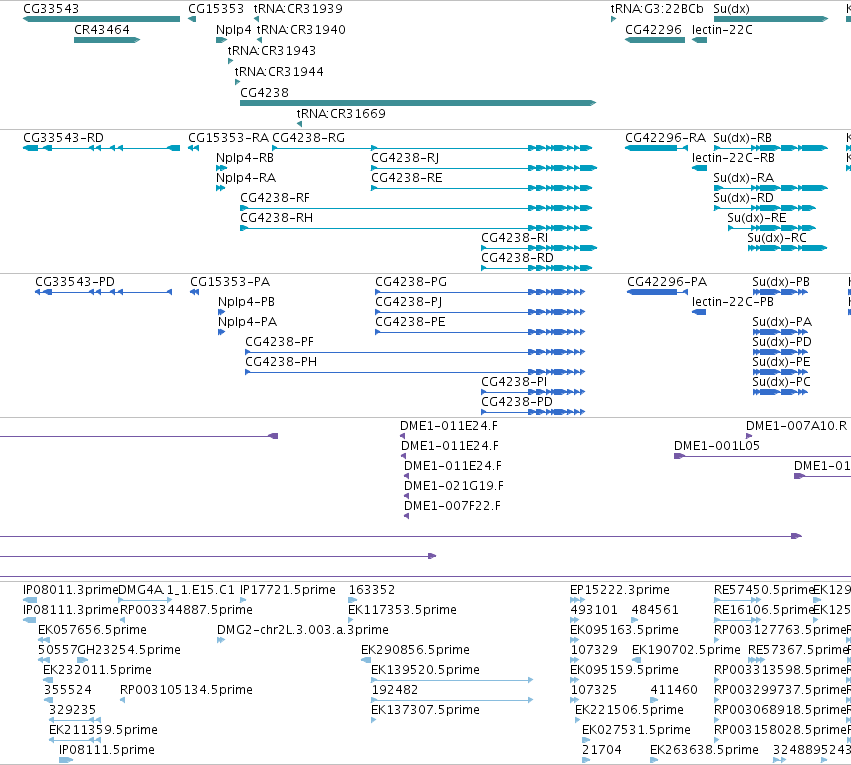Viewport: 851px width, 765px height.
Task: Select protein CG4238-PJ
Action: point(408,302)
